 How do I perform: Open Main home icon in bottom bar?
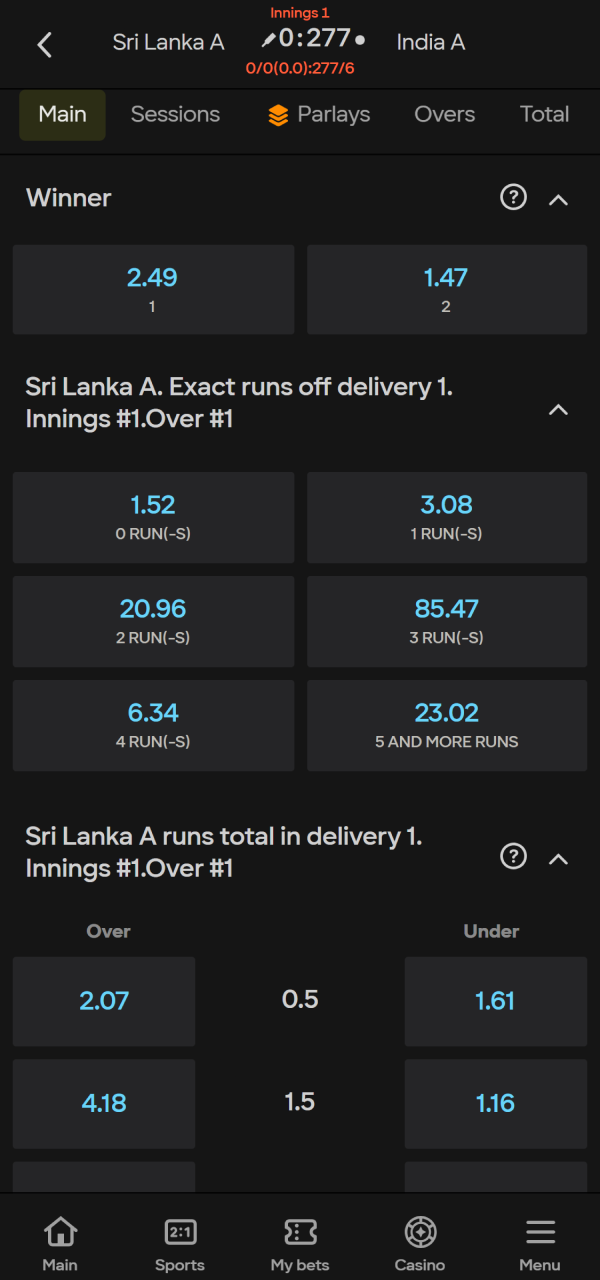click(x=60, y=1231)
